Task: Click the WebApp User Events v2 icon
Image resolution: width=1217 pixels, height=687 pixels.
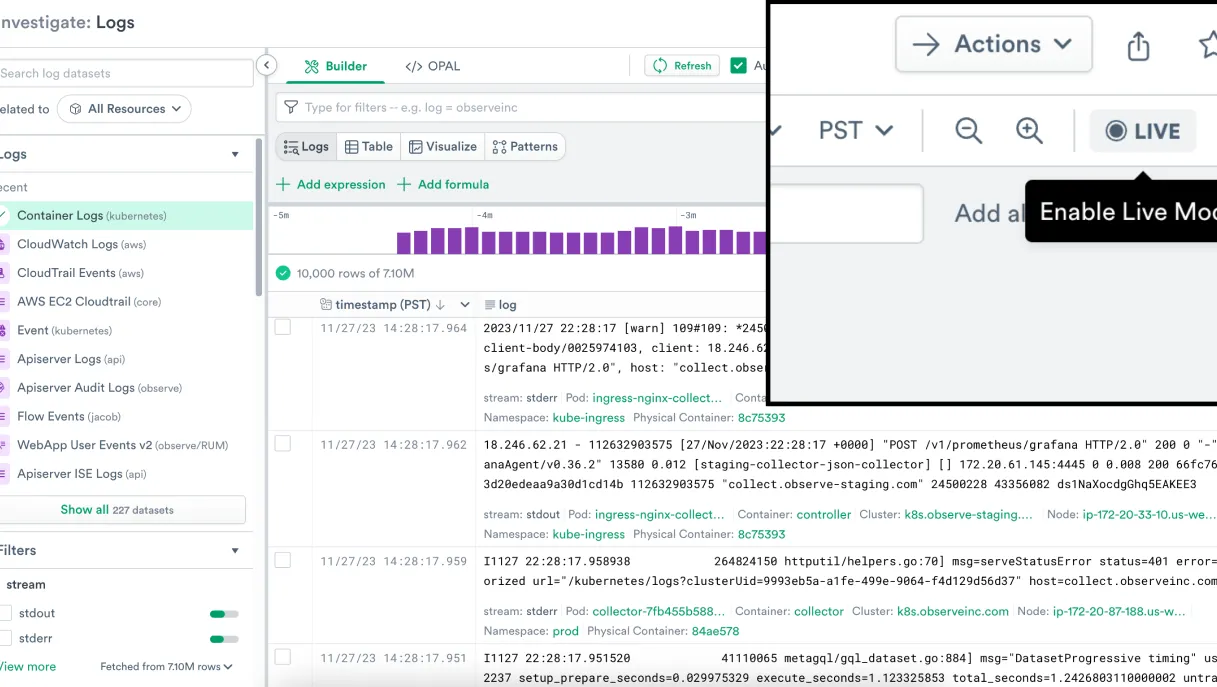Action: 2,445
